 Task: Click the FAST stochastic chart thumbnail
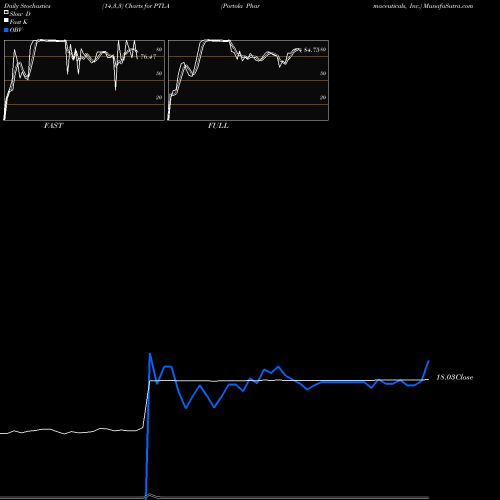(x=84, y=80)
